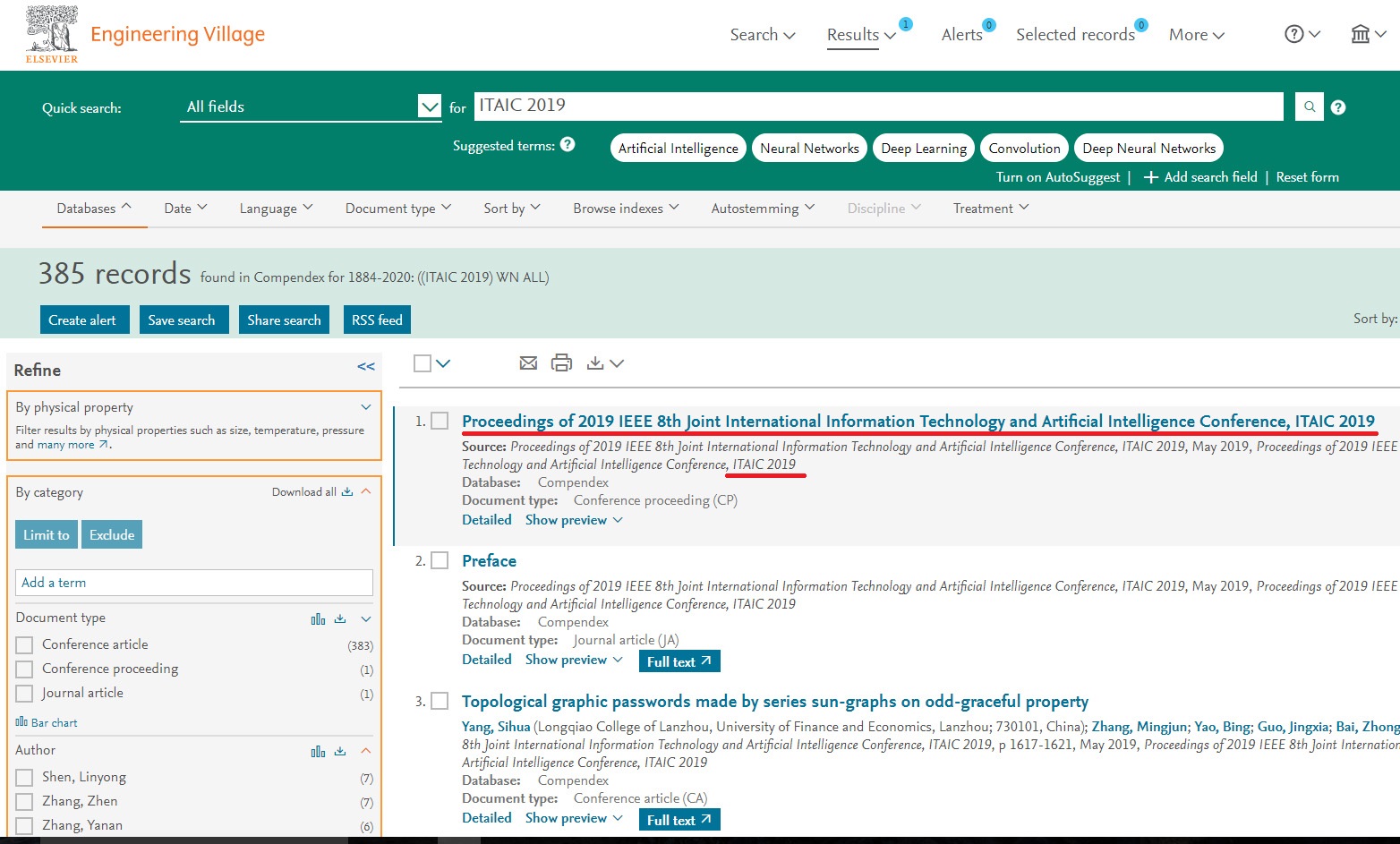This screenshot has height=844, width=1400.
Task: Show preview for the Proceedings record
Action: tap(574, 520)
